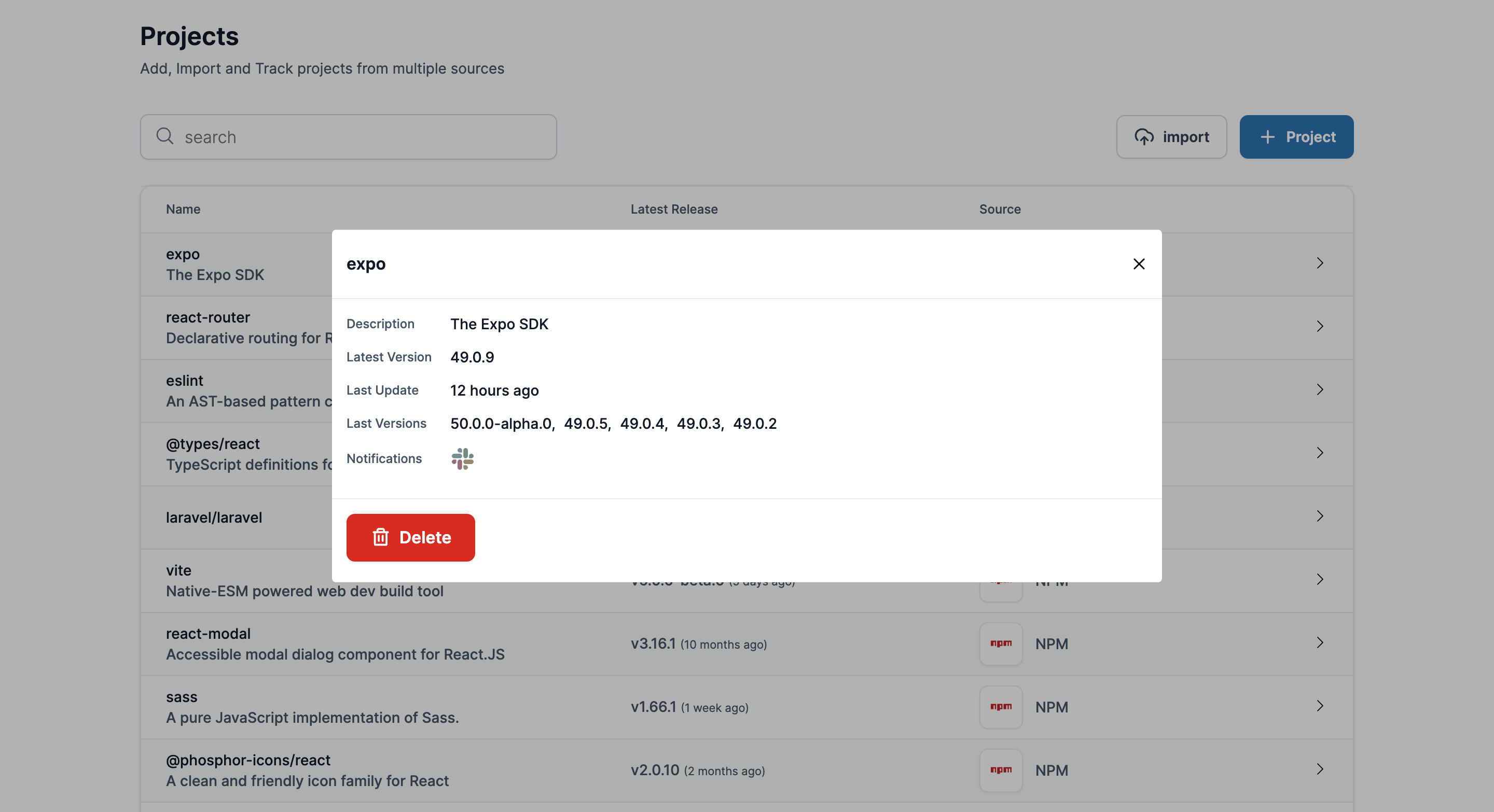
Task: Expand the eslint row chevron
Action: (x=1319, y=389)
